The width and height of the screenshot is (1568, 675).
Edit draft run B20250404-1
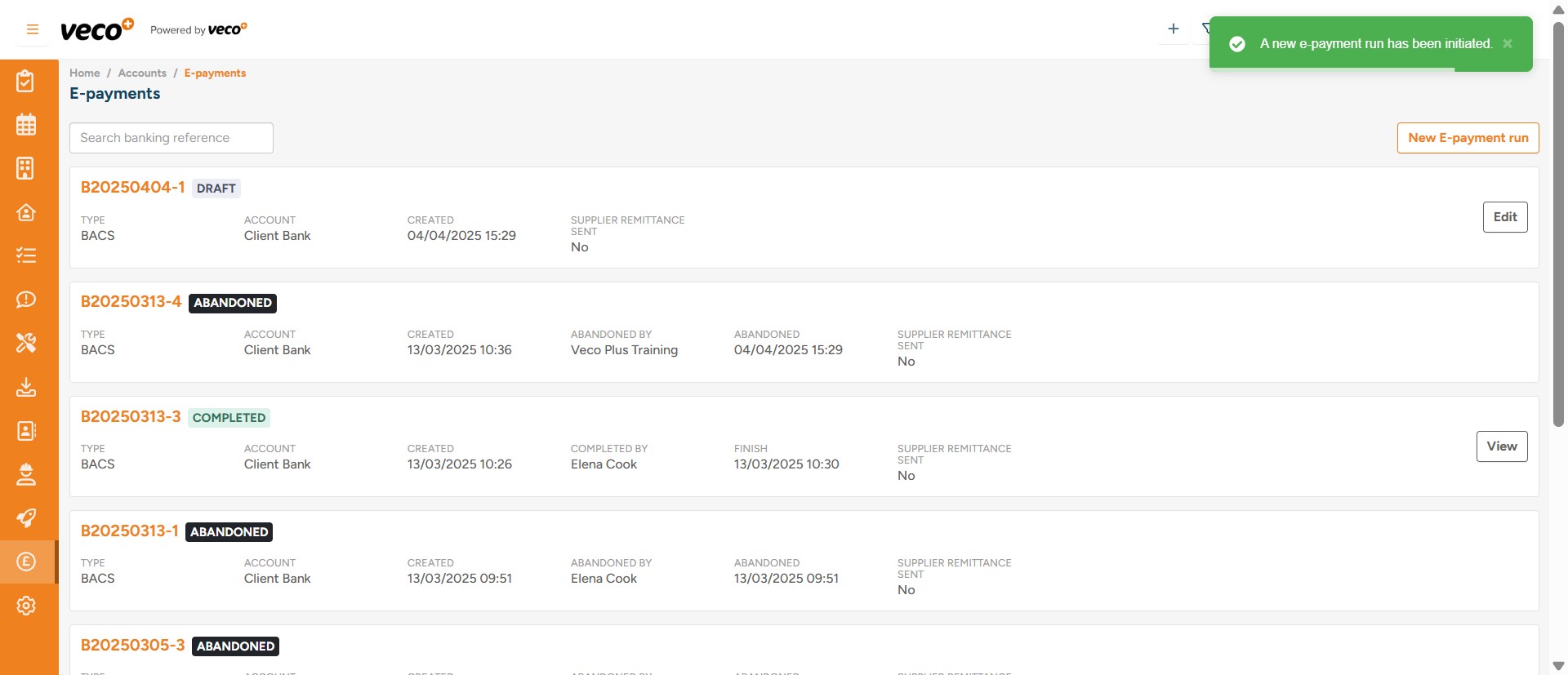pos(1504,217)
